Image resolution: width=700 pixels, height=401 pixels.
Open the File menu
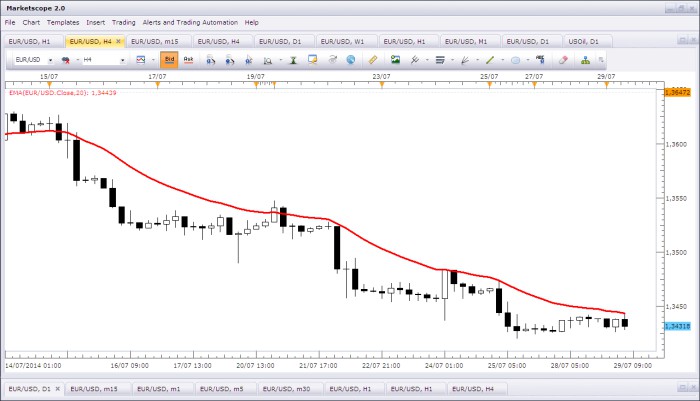click(10, 22)
